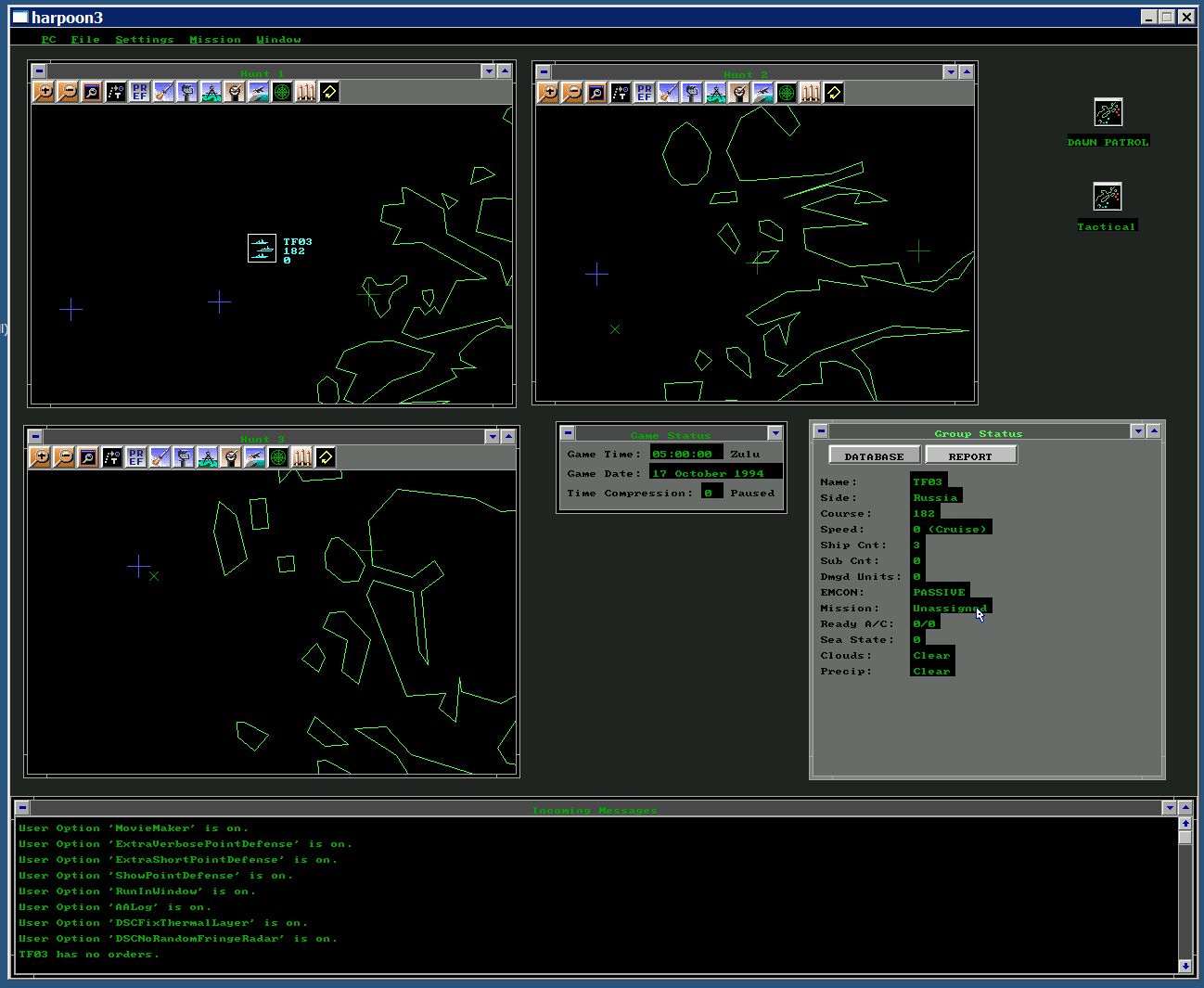Screen dimensions: 1204x988
Task: Click the green radar icon in Hunt 3
Action: (x=278, y=456)
